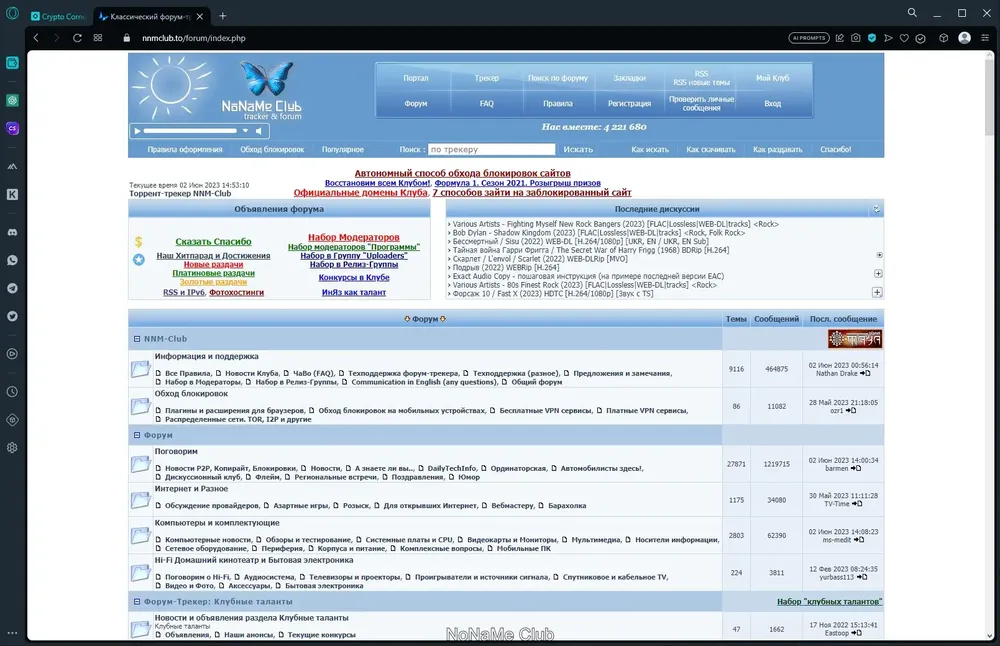Collapse the Форум category section
Image resolution: width=1000 pixels, height=646 pixels.
tap(136, 435)
